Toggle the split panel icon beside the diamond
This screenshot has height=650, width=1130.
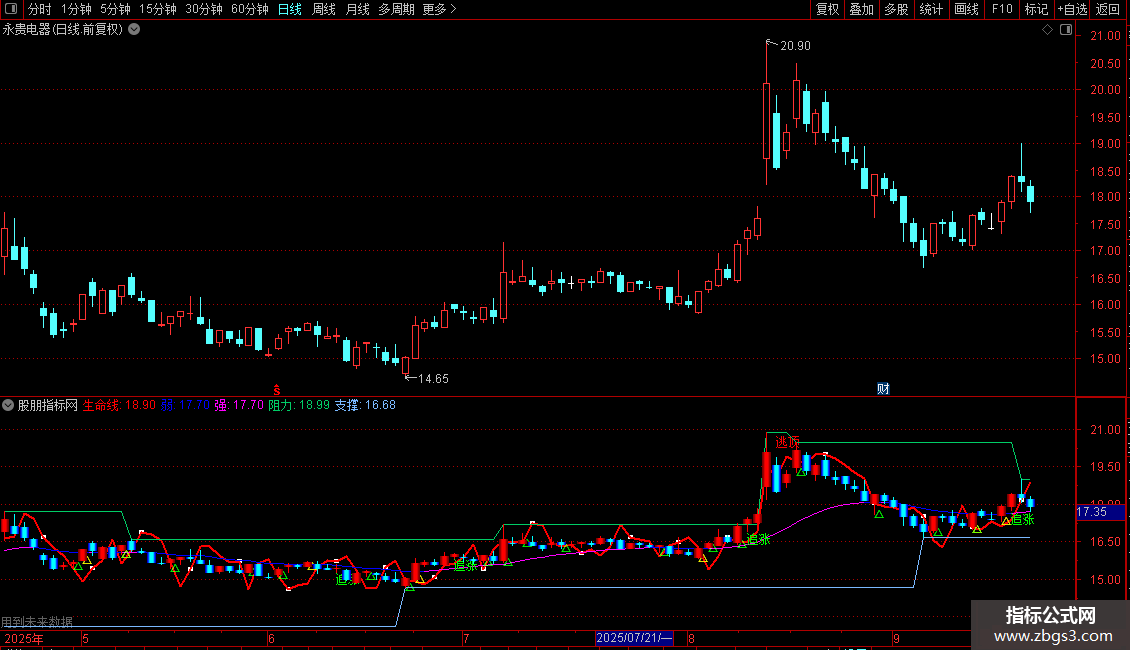(1066, 30)
